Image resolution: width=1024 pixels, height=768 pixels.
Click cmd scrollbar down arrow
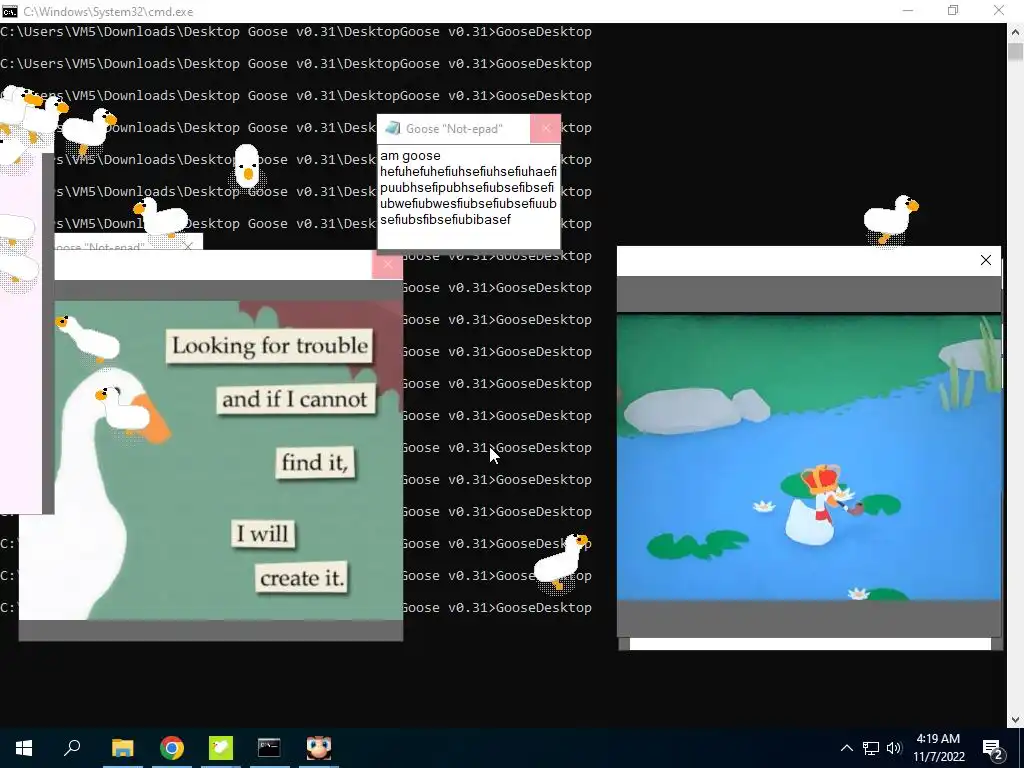point(1016,719)
